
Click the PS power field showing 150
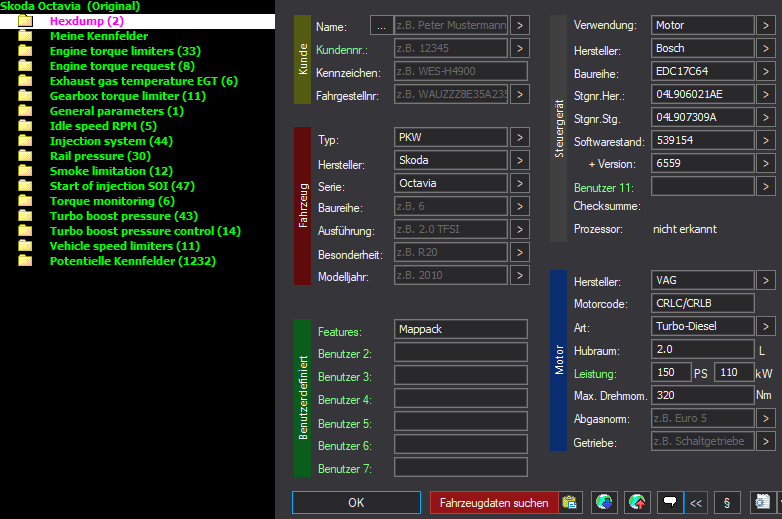[x=671, y=372]
